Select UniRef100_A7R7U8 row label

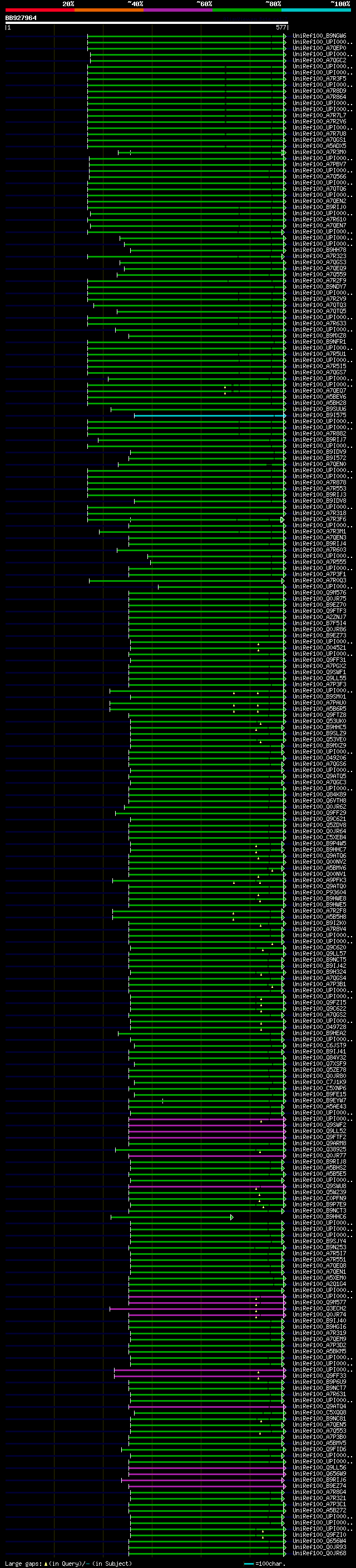(x=319, y=134)
